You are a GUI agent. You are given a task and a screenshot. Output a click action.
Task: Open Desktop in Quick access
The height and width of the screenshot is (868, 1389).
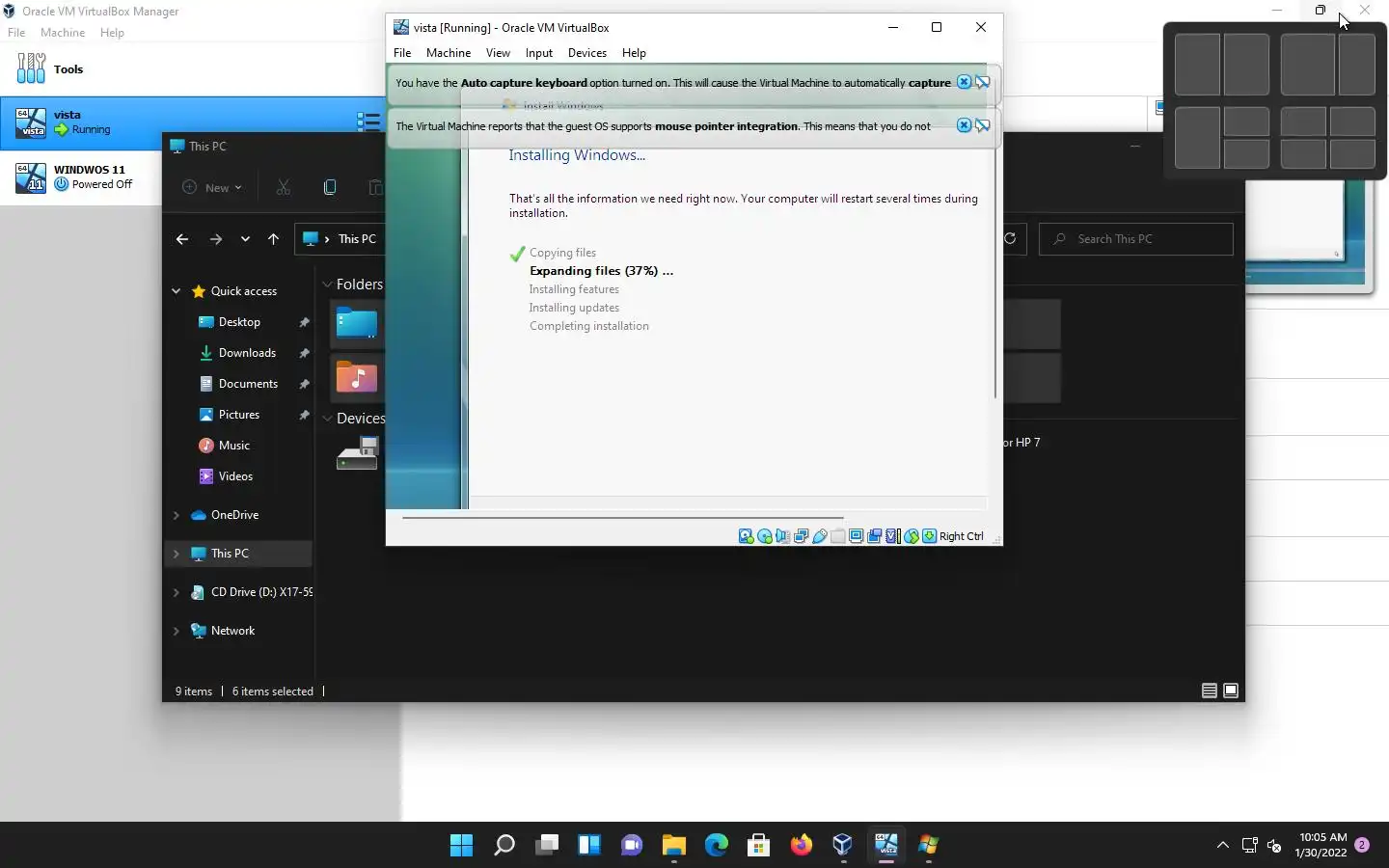[x=239, y=322]
